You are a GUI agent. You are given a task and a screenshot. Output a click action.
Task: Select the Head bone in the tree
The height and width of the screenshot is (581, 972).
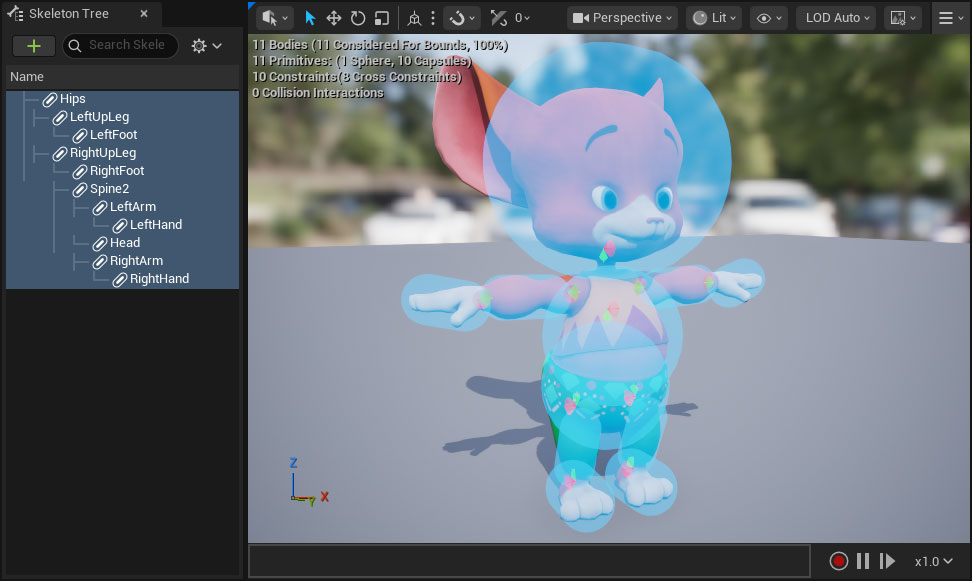tap(125, 242)
